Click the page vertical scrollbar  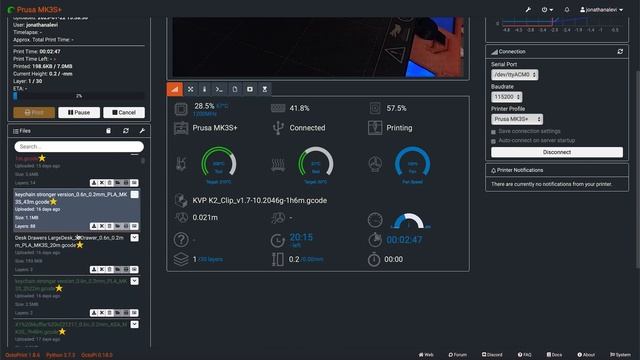(x=638, y=169)
